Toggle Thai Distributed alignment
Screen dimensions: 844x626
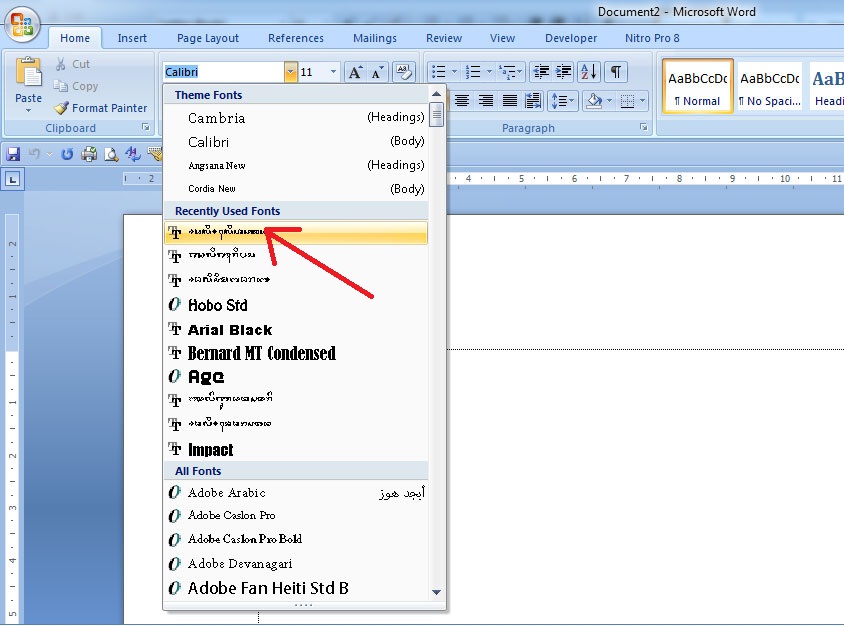click(x=533, y=101)
